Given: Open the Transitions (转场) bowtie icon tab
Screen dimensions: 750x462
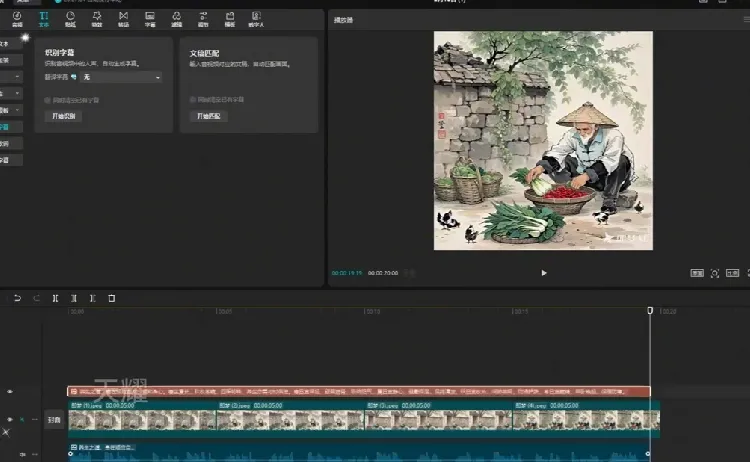Looking at the screenshot, I should (x=123, y=19).
